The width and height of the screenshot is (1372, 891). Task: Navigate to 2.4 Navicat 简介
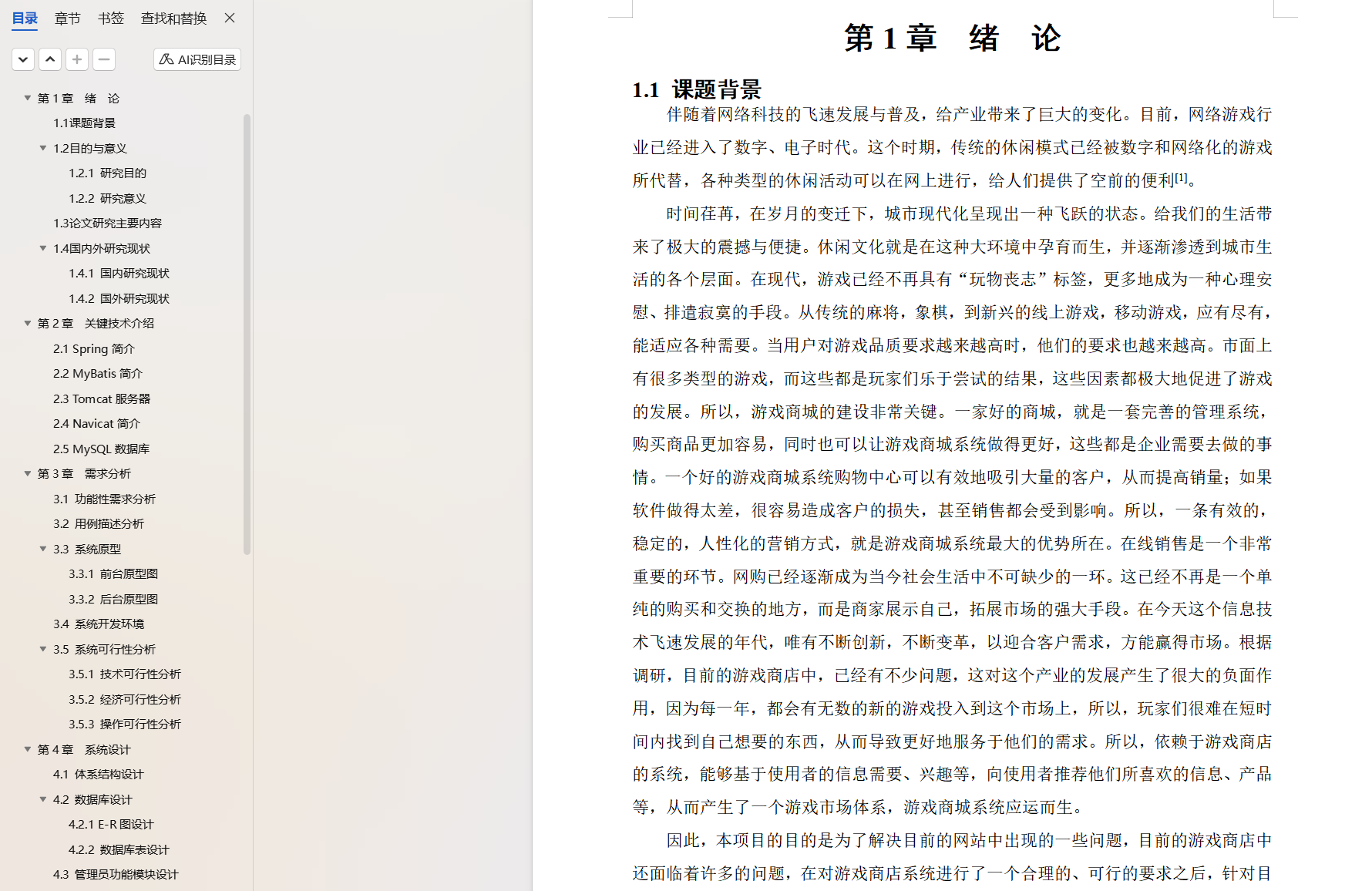click(x=96, y=423)
